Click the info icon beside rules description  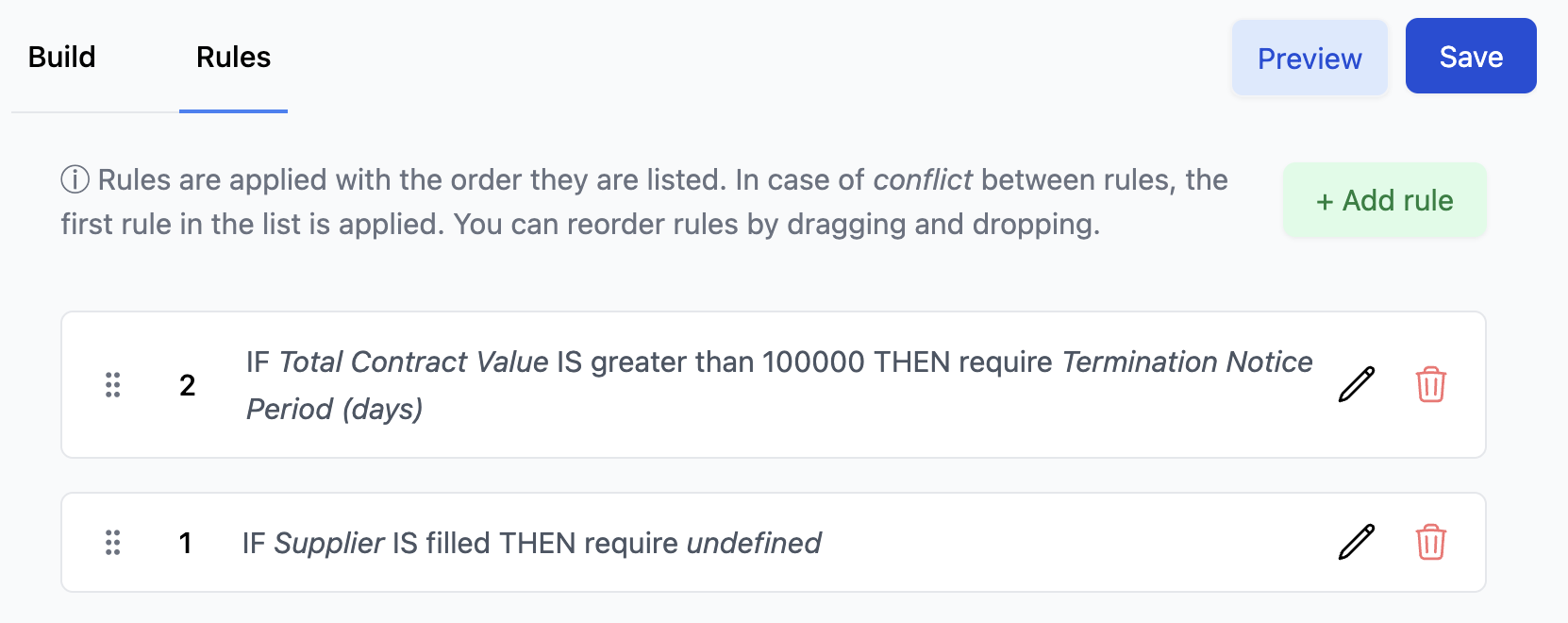(75, 178)
